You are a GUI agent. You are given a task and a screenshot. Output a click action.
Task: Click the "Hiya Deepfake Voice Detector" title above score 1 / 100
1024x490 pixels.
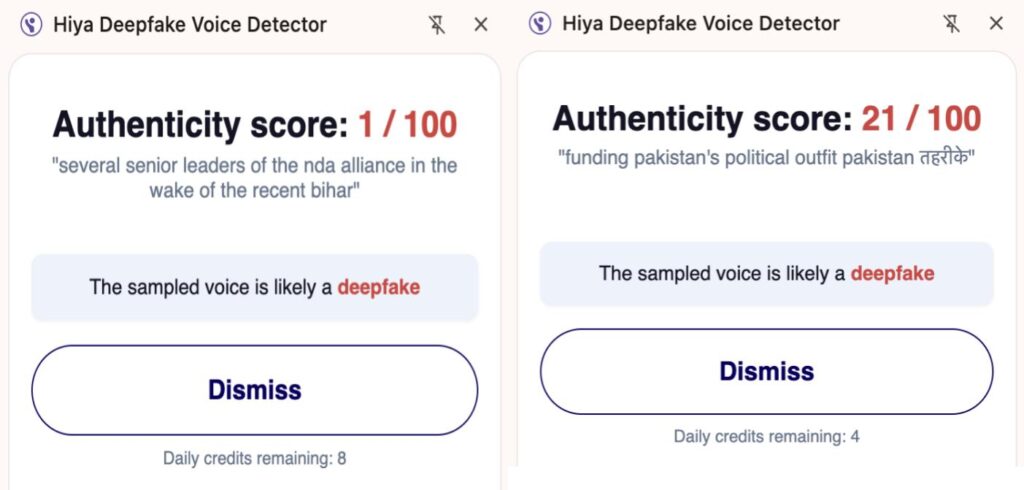point(190,24)
